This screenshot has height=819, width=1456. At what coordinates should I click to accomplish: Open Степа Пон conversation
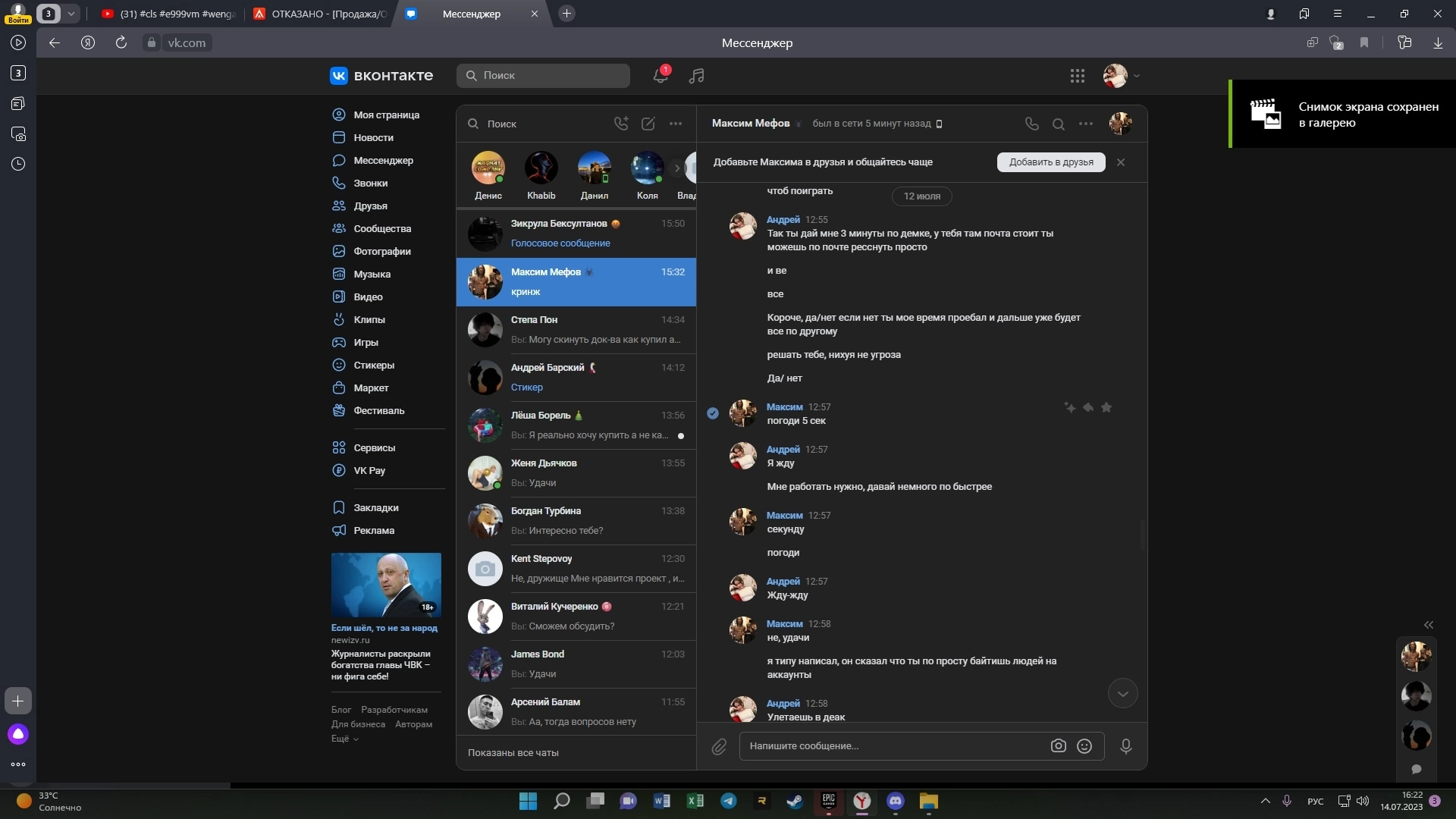coord(576,330)
